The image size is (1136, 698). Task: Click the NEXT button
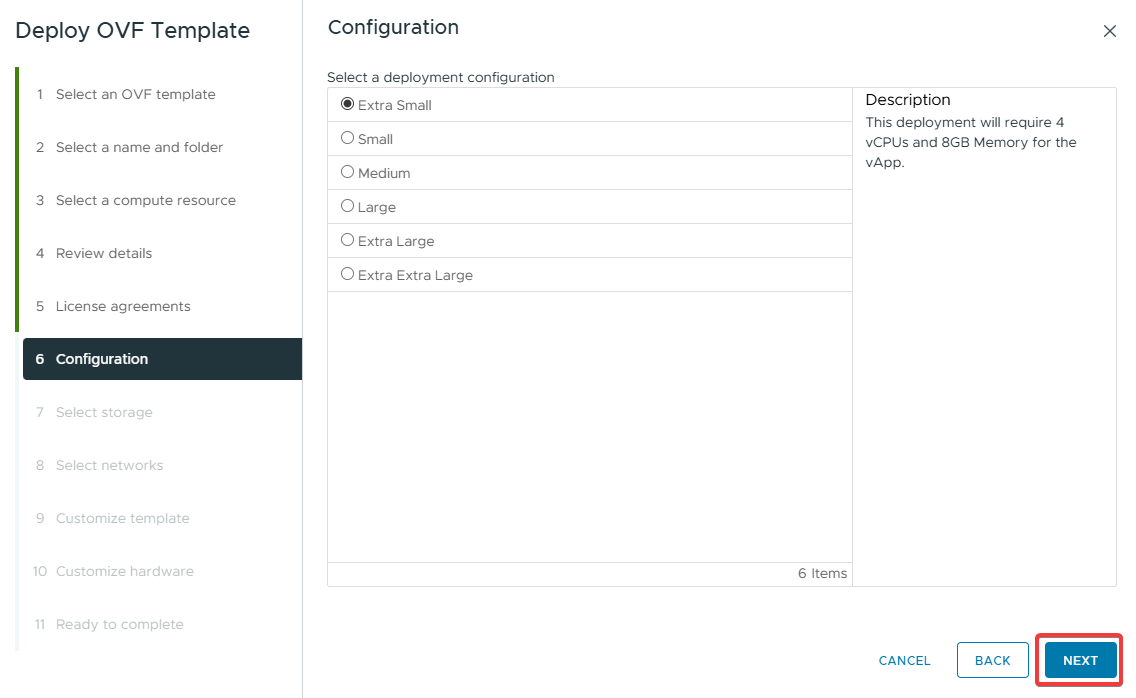[1080, 660]
